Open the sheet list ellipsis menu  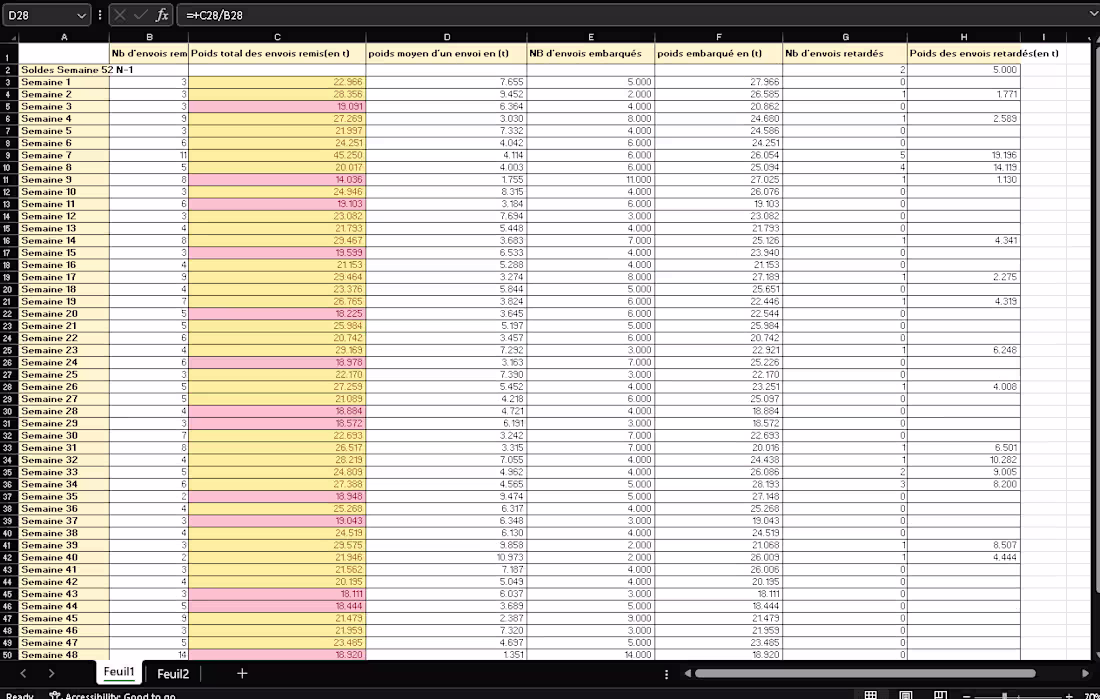click(664, 673)
